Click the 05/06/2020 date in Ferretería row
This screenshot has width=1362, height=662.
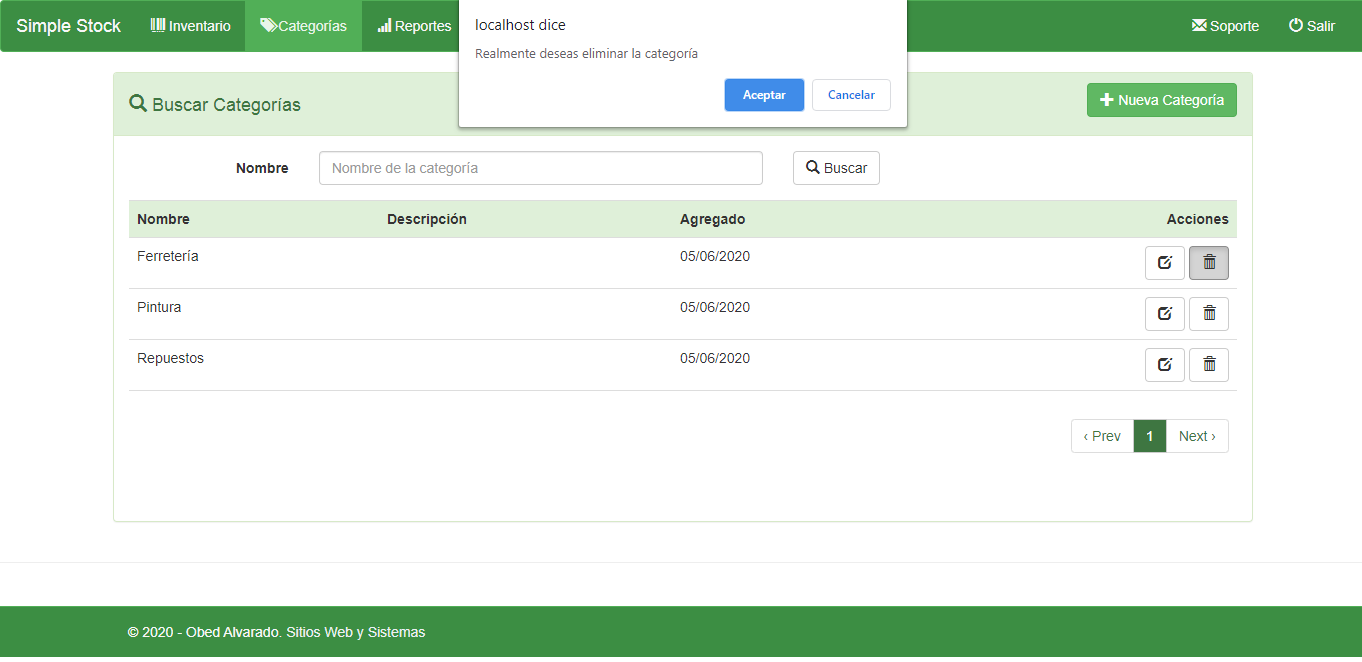(x=715, y=256)
